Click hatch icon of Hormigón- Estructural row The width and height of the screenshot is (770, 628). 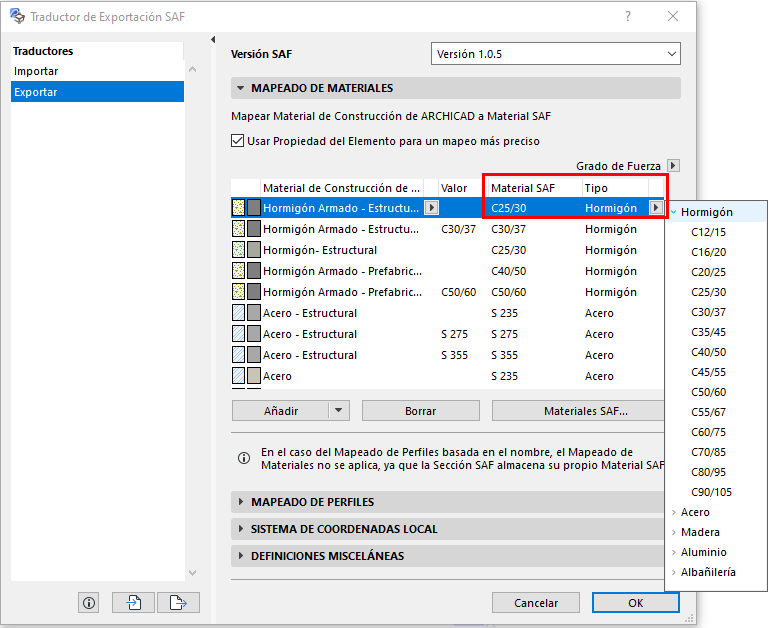[x=238, y=249]
